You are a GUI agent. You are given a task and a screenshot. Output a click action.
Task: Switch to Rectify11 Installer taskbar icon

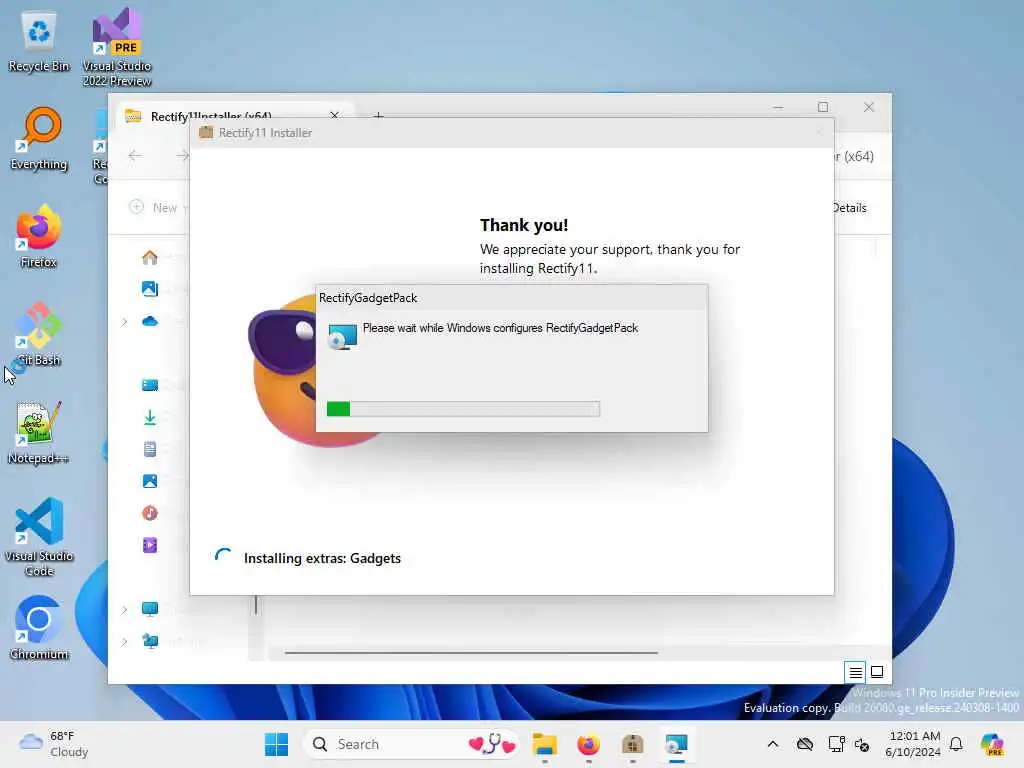pos(633,744)
